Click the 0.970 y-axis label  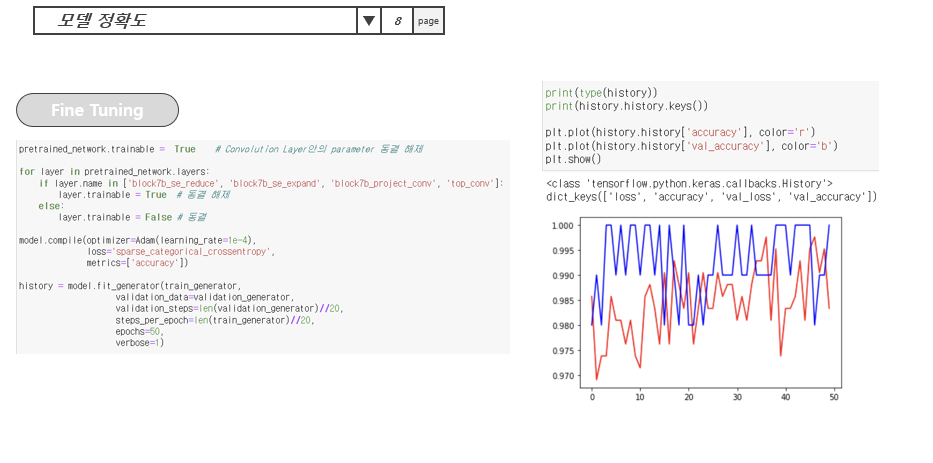point(563,376)
